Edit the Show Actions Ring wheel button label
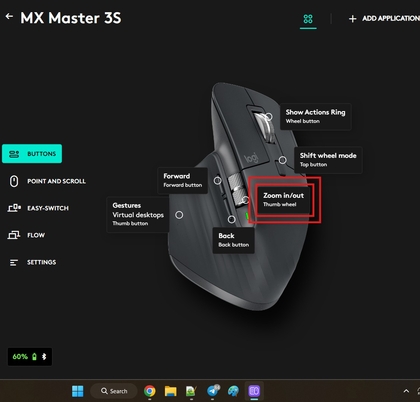Screen dimensions: 420x402 (x=315, y=116)
